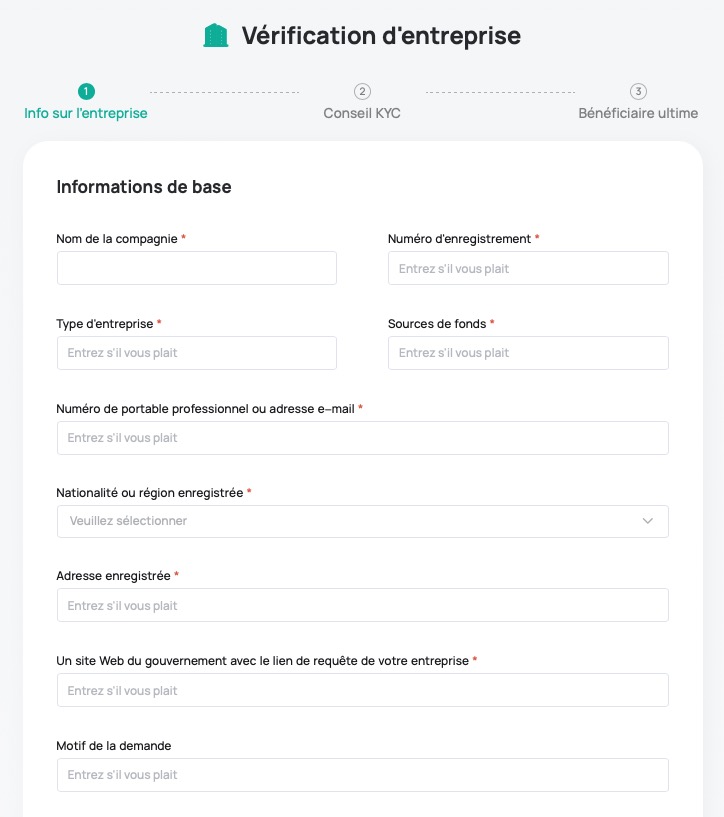Click the Sources de fonds input

tap(528, 353)
